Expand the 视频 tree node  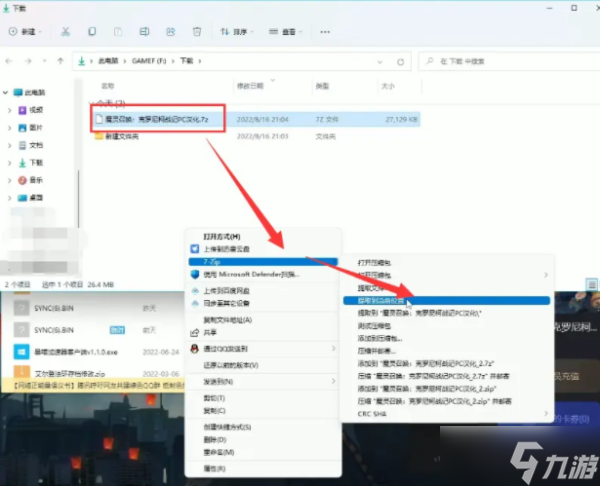10,110
